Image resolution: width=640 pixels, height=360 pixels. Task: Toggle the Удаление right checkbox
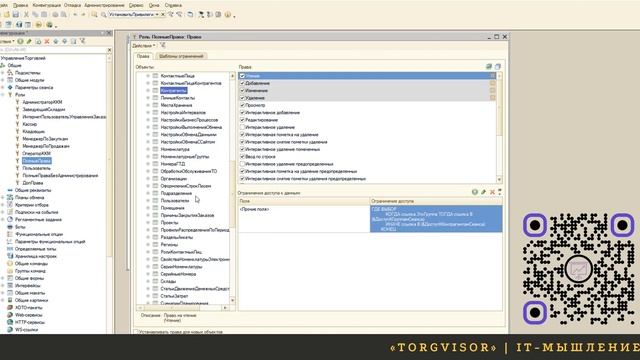pos(242,98)
